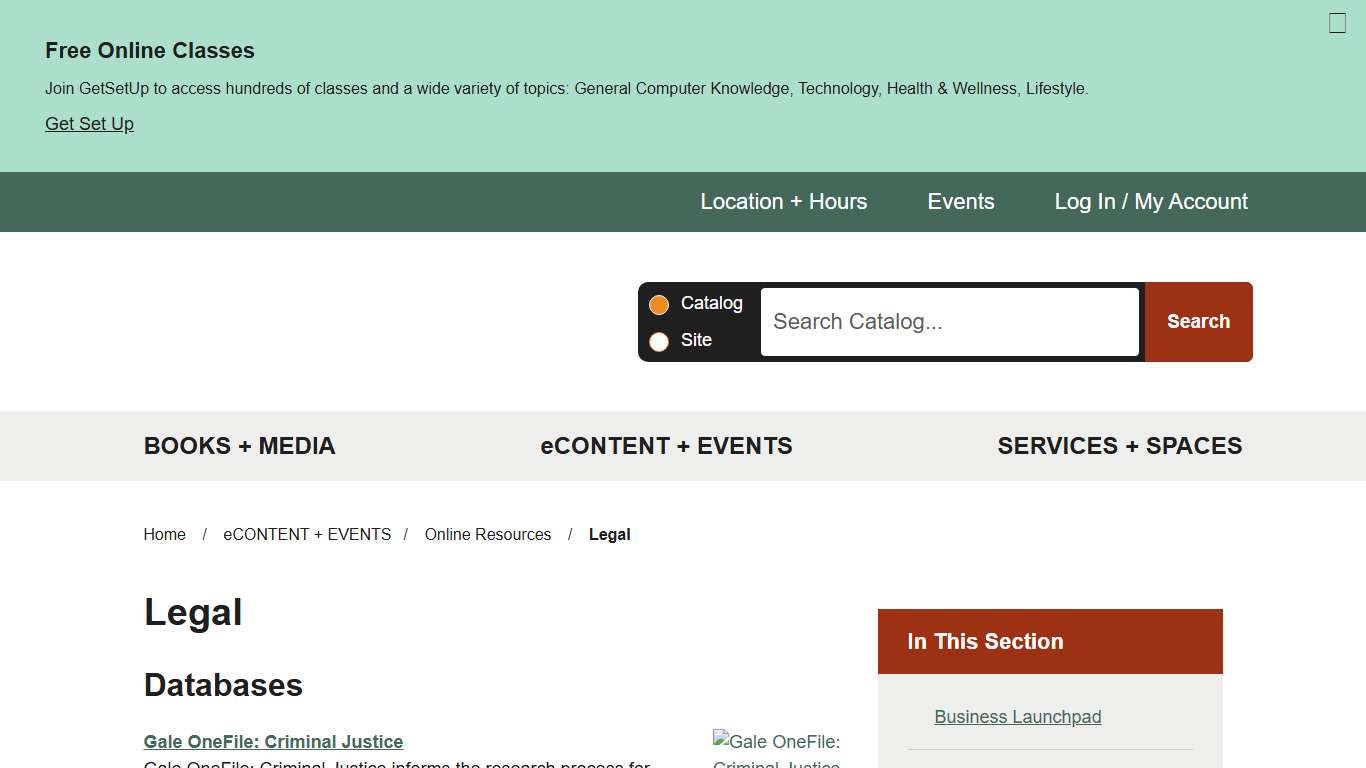
Task: Open the Events page
Action: pos(960,202)
